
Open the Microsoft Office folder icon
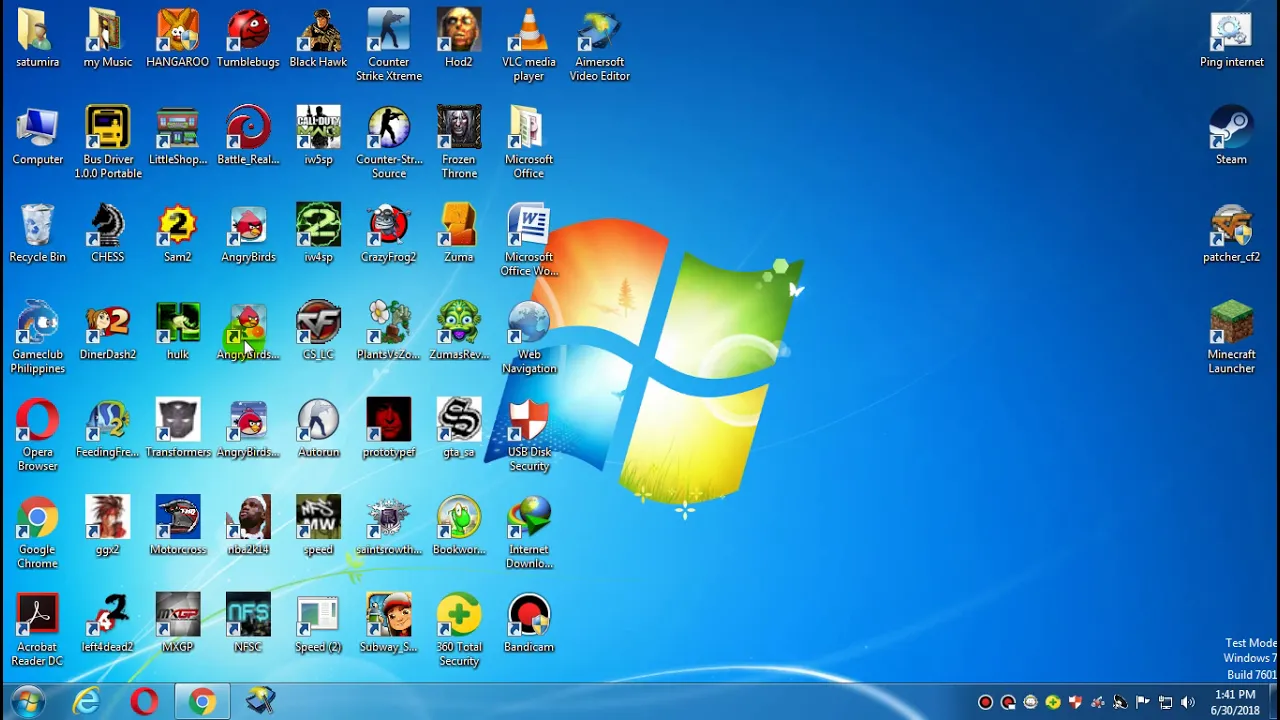(x=529, y=143)
